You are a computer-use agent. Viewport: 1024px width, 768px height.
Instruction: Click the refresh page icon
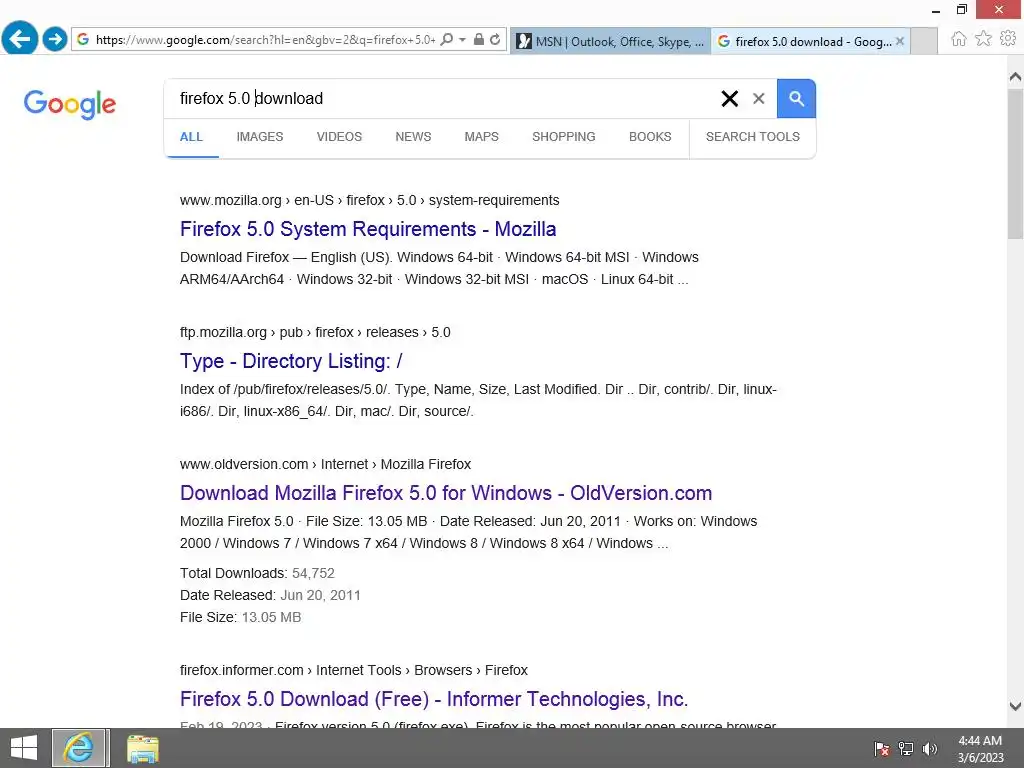(495, 40)
